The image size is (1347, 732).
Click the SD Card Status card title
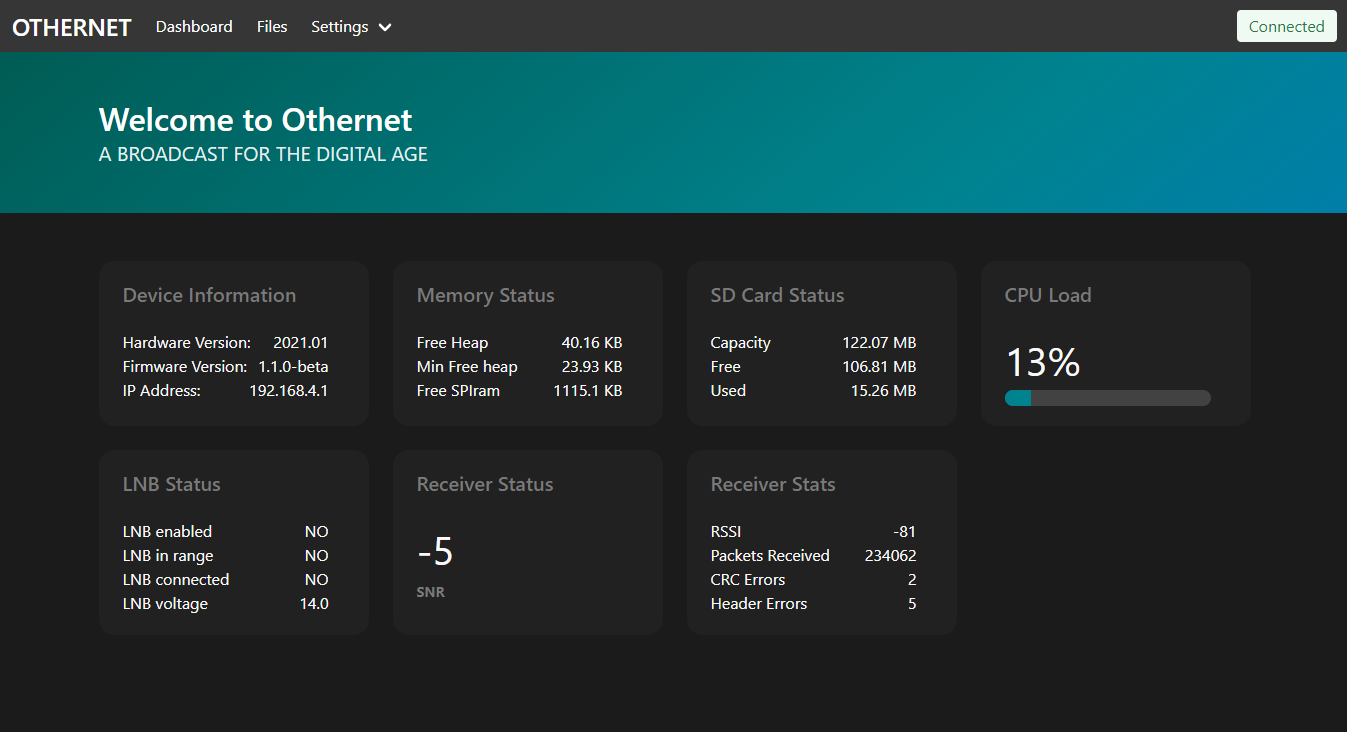tap(777, 295)
